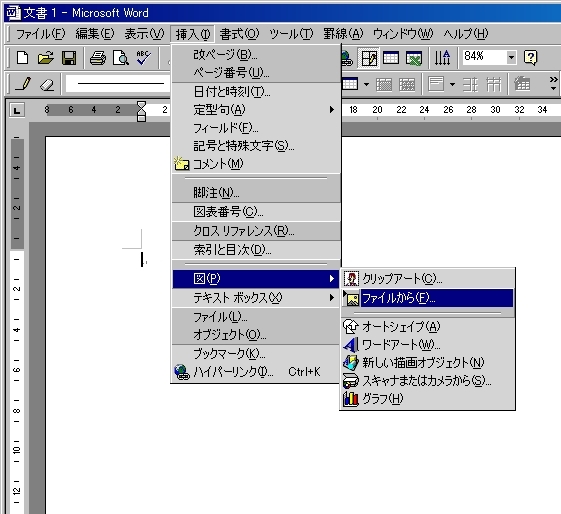Open the 書式(O) menu

pyautogui.click(x=239, y=34)
